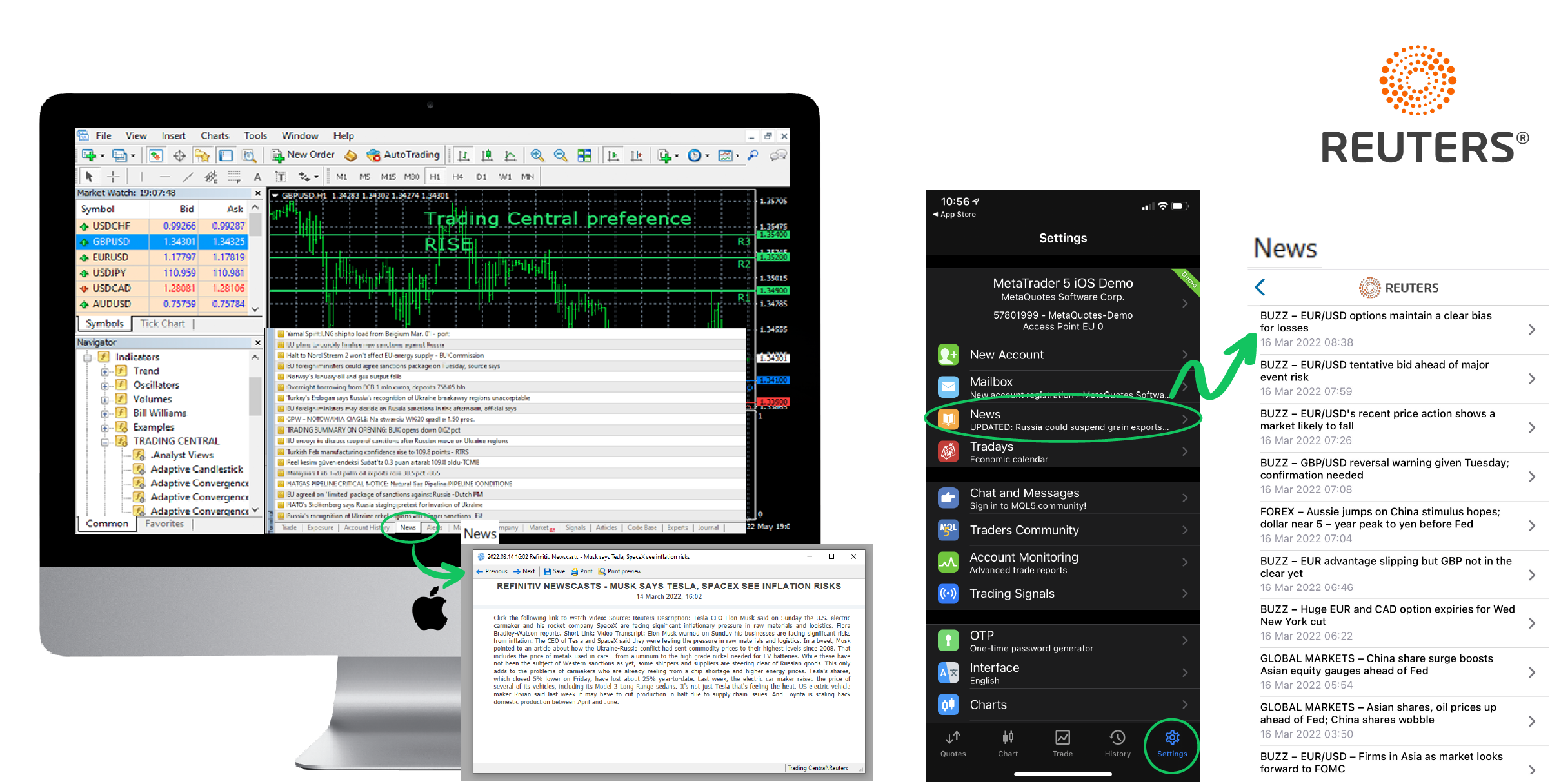Screen dimensions: 1550x784
Task: Click the Navigator vertical scrollbar
Action: point(255,433)
